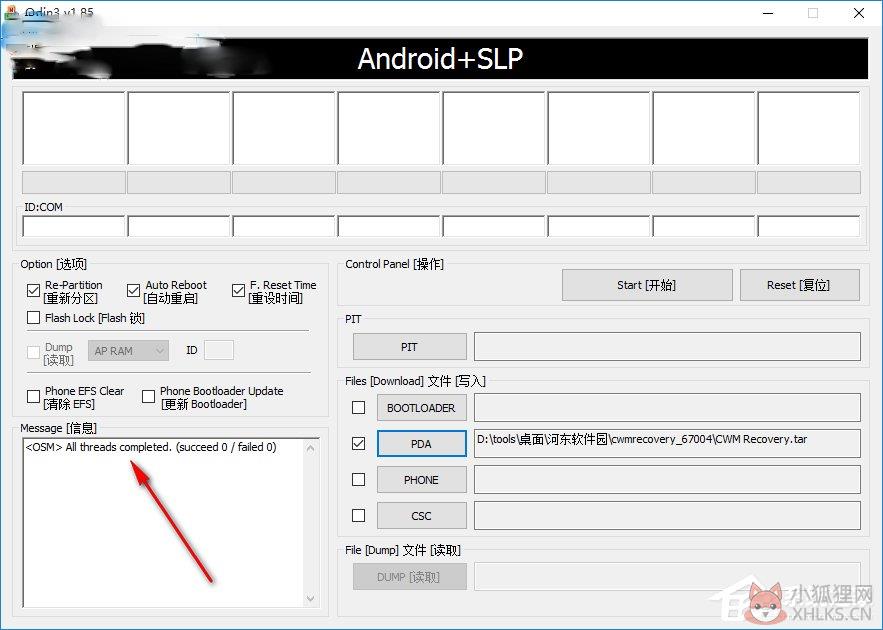Click the last ID:COM port box

[x=809, y=226]
